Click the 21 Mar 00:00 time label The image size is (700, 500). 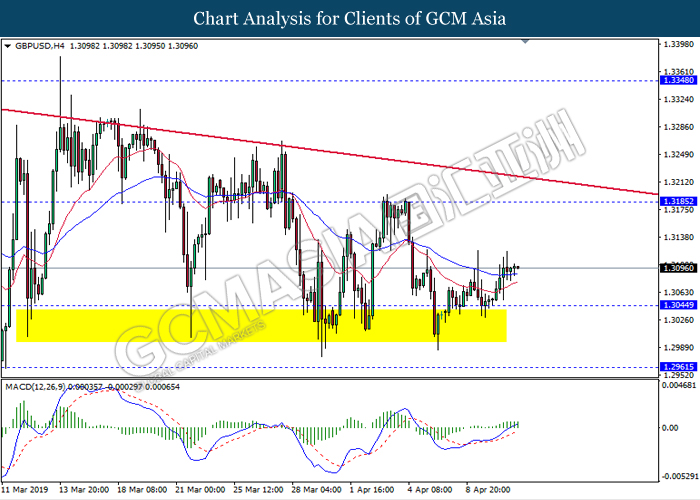(200, 490)
